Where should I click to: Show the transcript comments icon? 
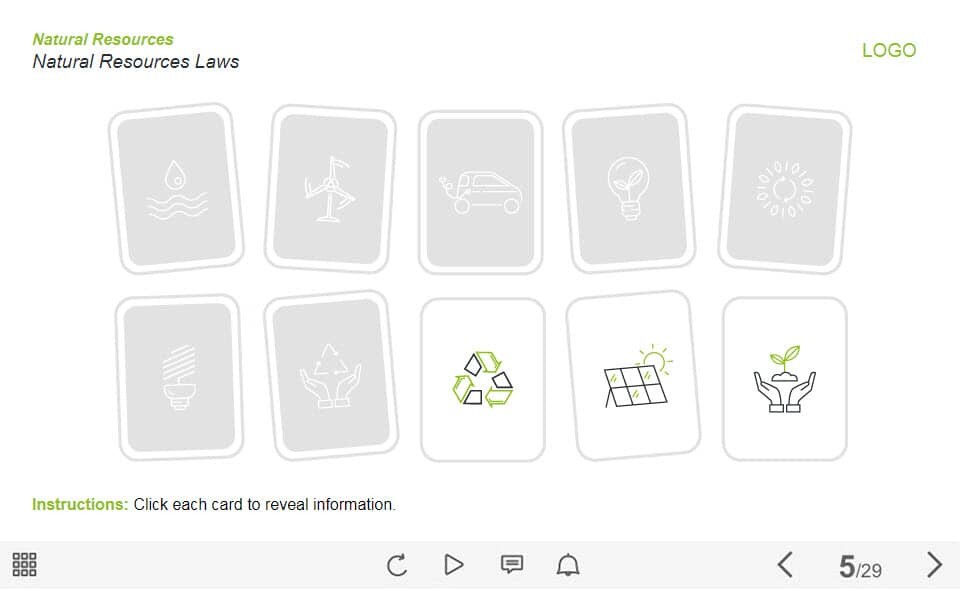point(512,564)
